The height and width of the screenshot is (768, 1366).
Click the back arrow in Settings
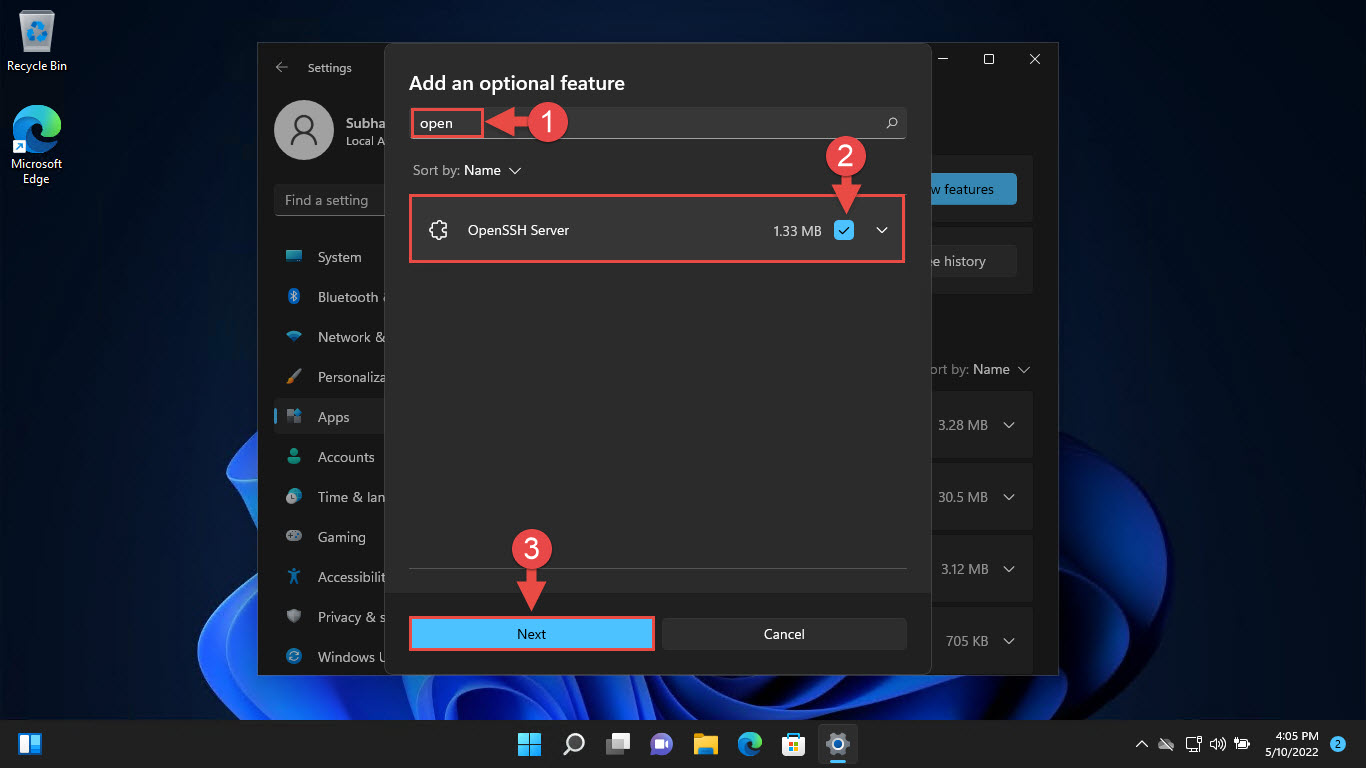point(282,67)
